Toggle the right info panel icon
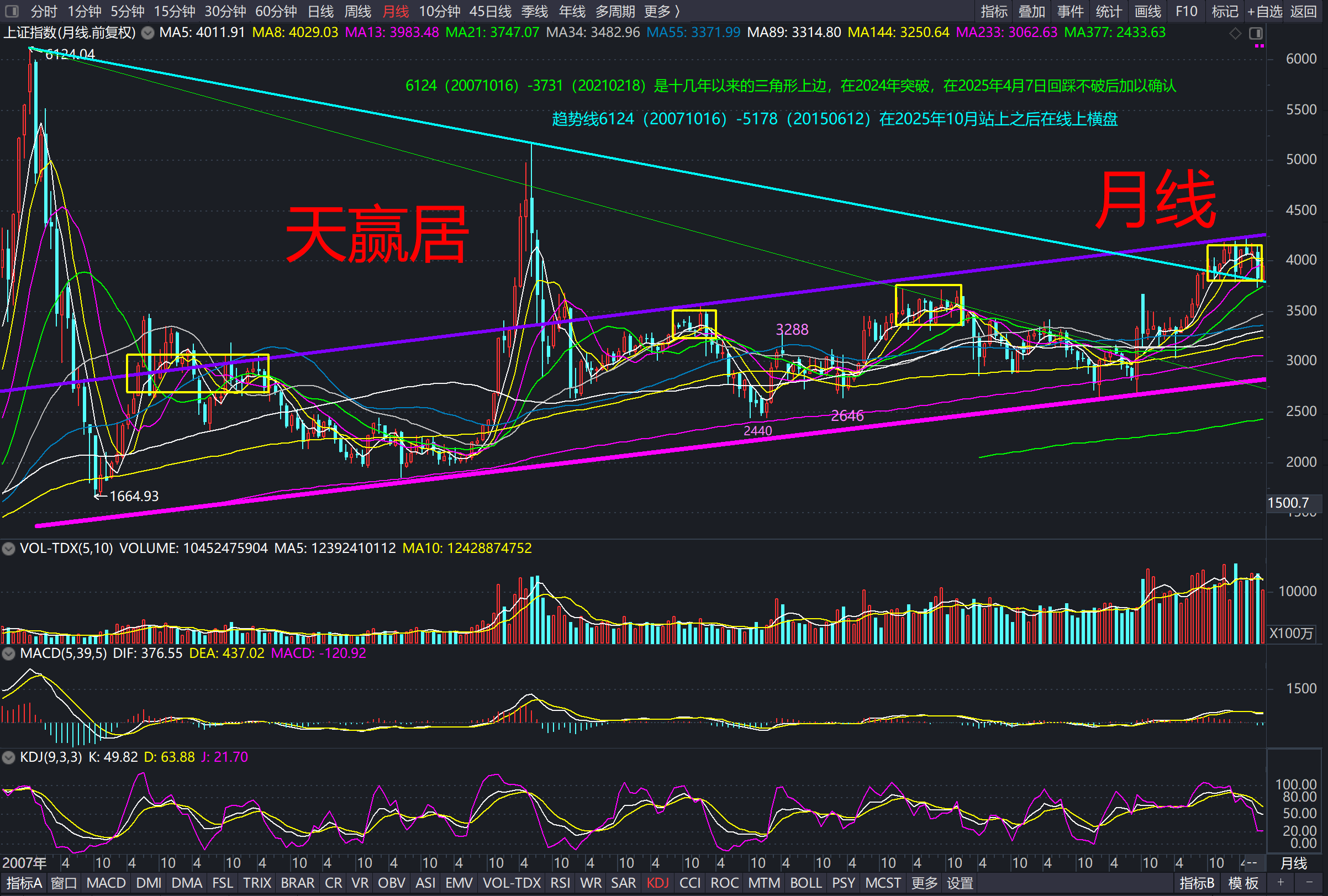The height and width of the screenshot is (896, 1328). coord(1256,33)
